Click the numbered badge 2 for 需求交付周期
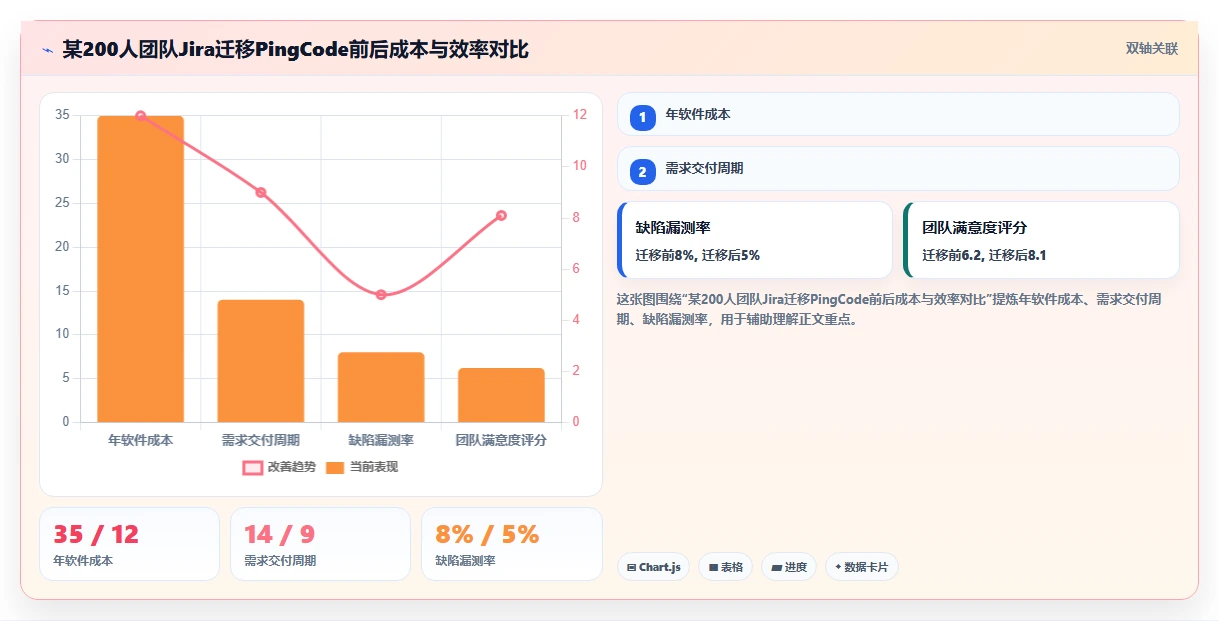This screenshot has height=621, width=1219. click(x=643, y=171)
